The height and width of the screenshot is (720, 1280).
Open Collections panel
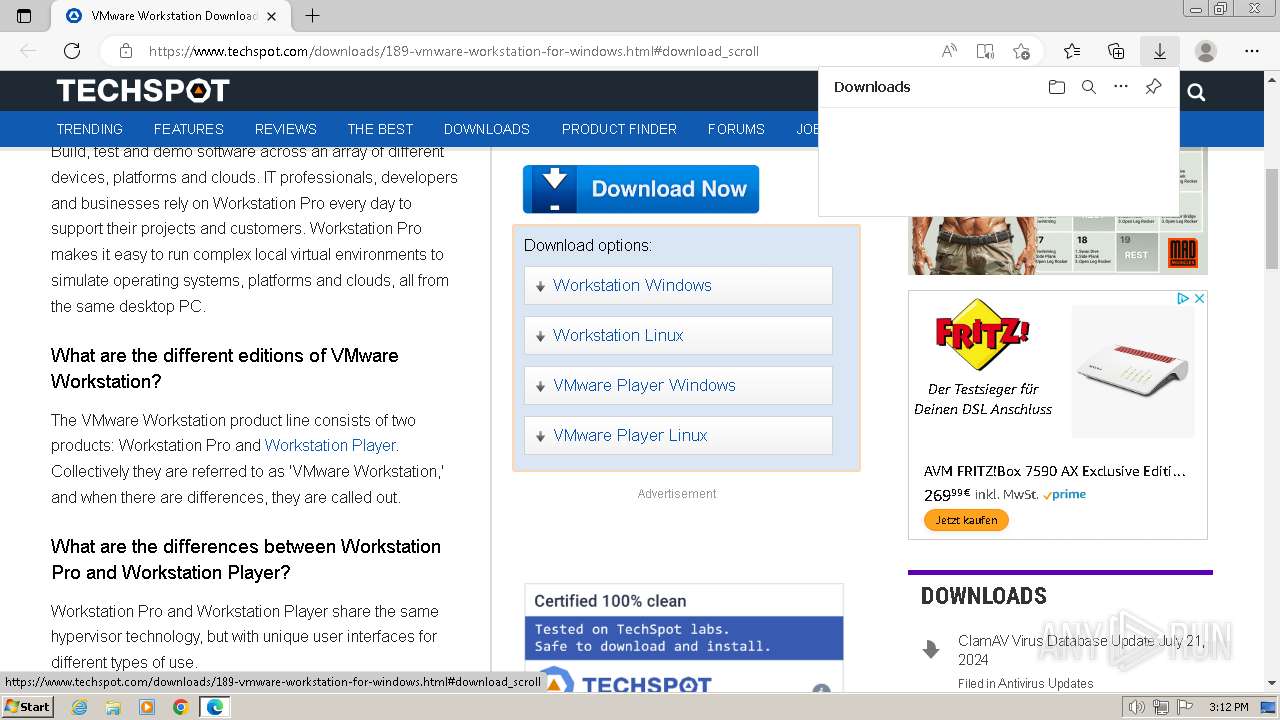pyautogui.click(x=1116, y=51)
